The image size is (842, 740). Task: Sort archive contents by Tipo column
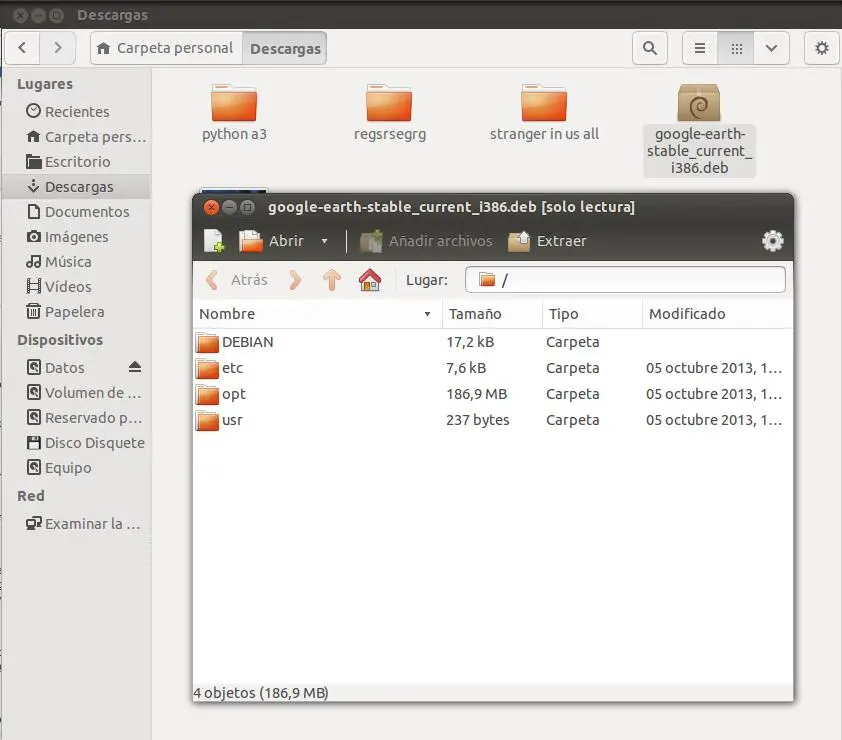(592, 314)
